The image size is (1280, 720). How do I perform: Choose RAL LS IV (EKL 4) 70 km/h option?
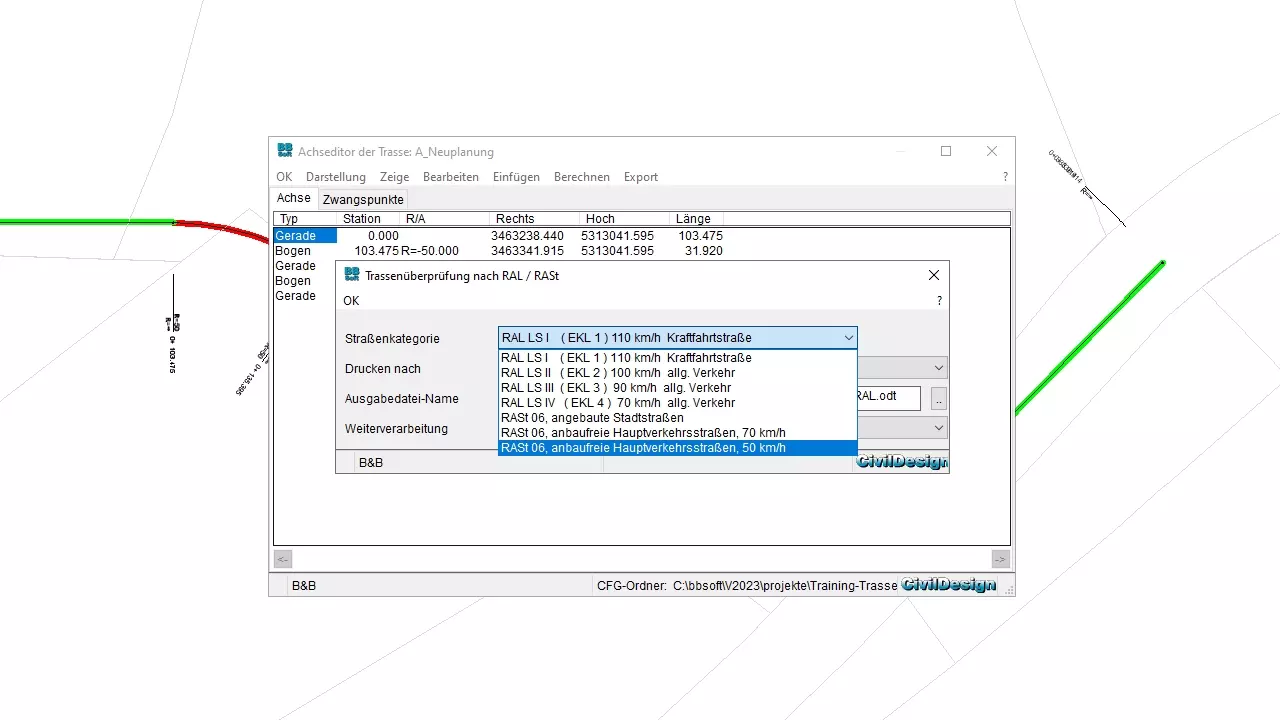click(x=677, y=403)
